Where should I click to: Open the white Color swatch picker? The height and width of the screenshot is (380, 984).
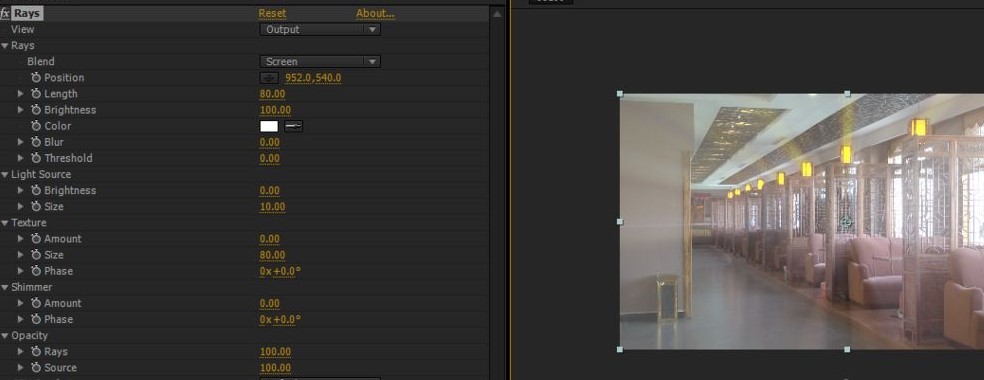click(x=269, y=126)
